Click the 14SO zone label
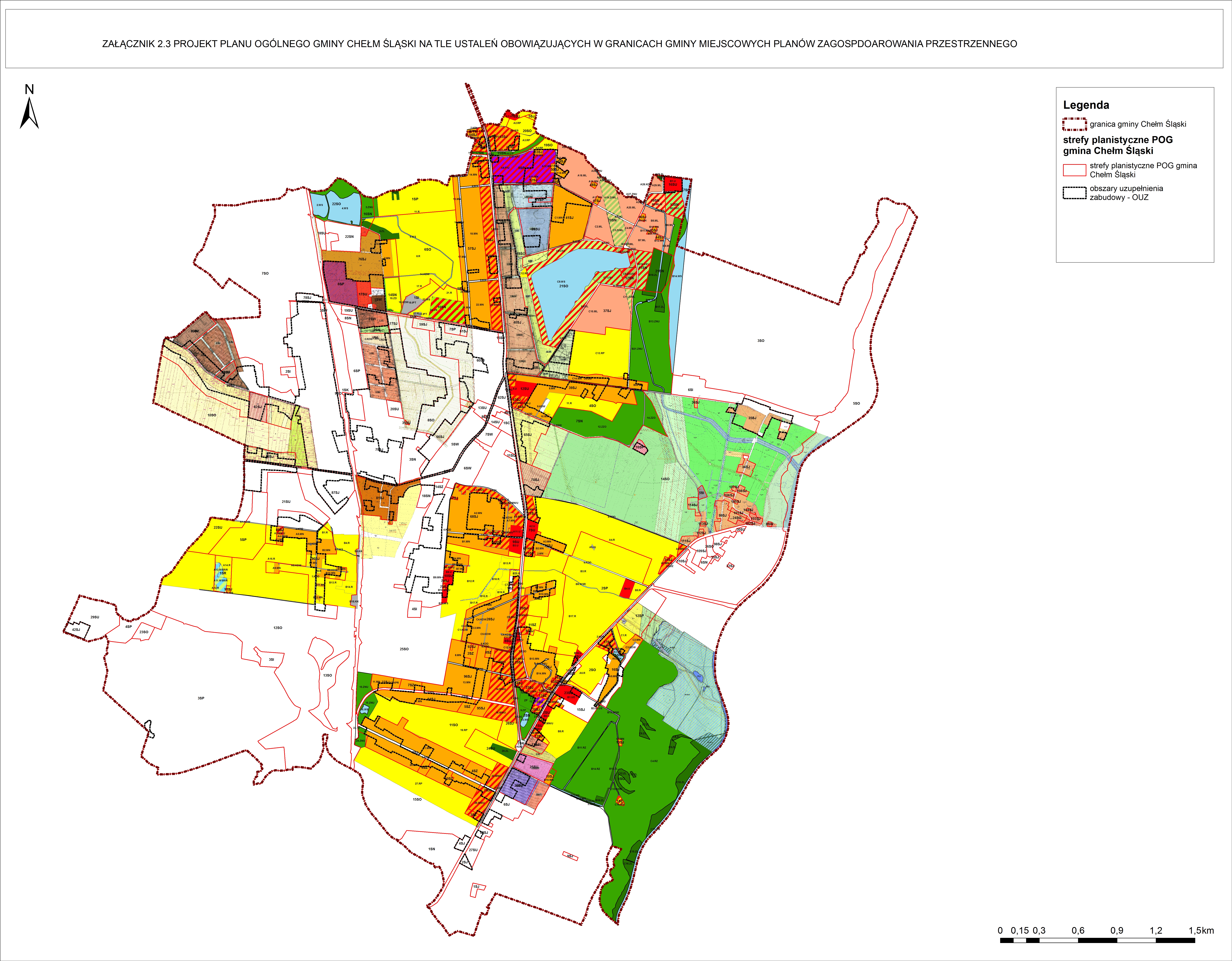This screenshot has width=1232, height=961. [x=665, y=479]
